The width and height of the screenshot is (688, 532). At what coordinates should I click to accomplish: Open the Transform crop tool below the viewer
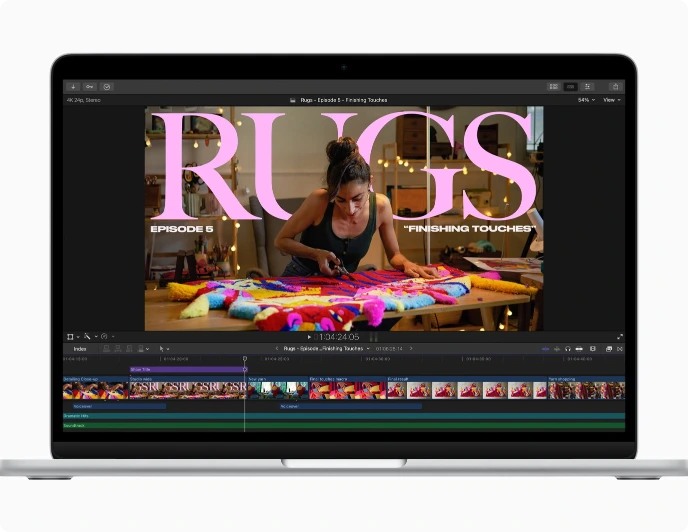coord(70,337)
